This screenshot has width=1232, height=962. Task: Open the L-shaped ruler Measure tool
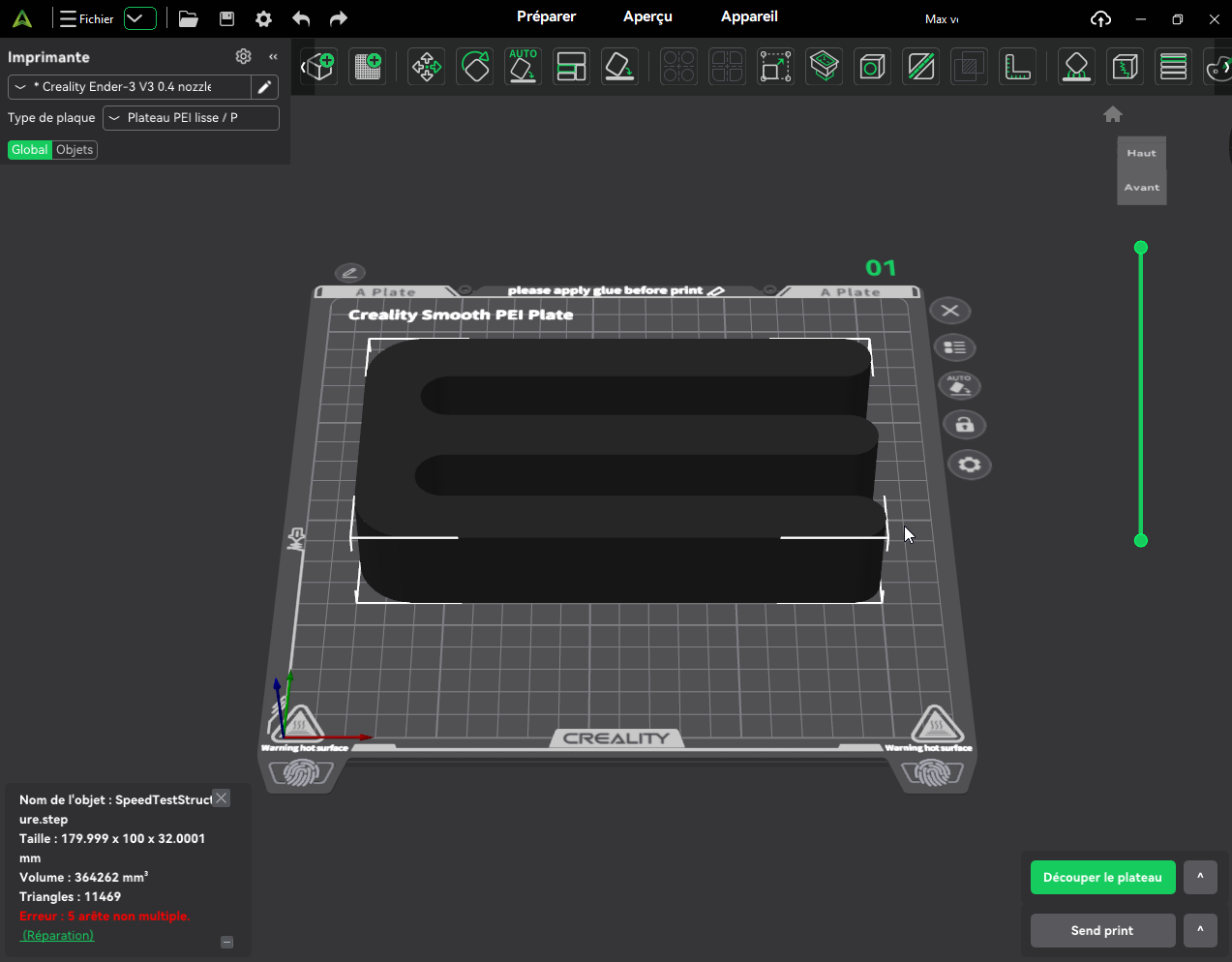click(1017, 67)
